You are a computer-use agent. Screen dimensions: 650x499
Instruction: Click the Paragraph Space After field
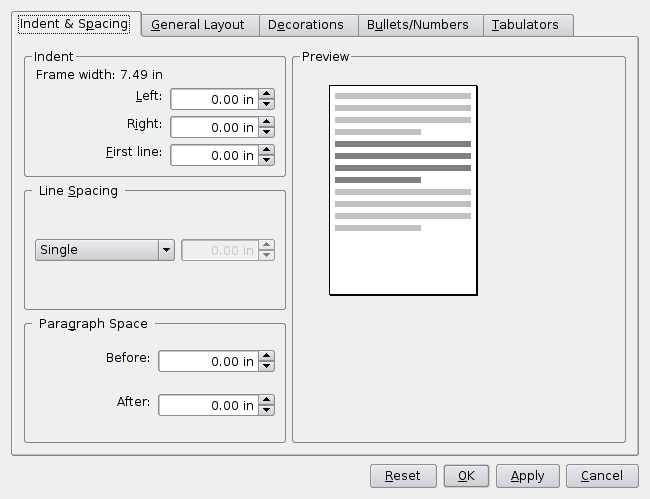pos(208,405)
